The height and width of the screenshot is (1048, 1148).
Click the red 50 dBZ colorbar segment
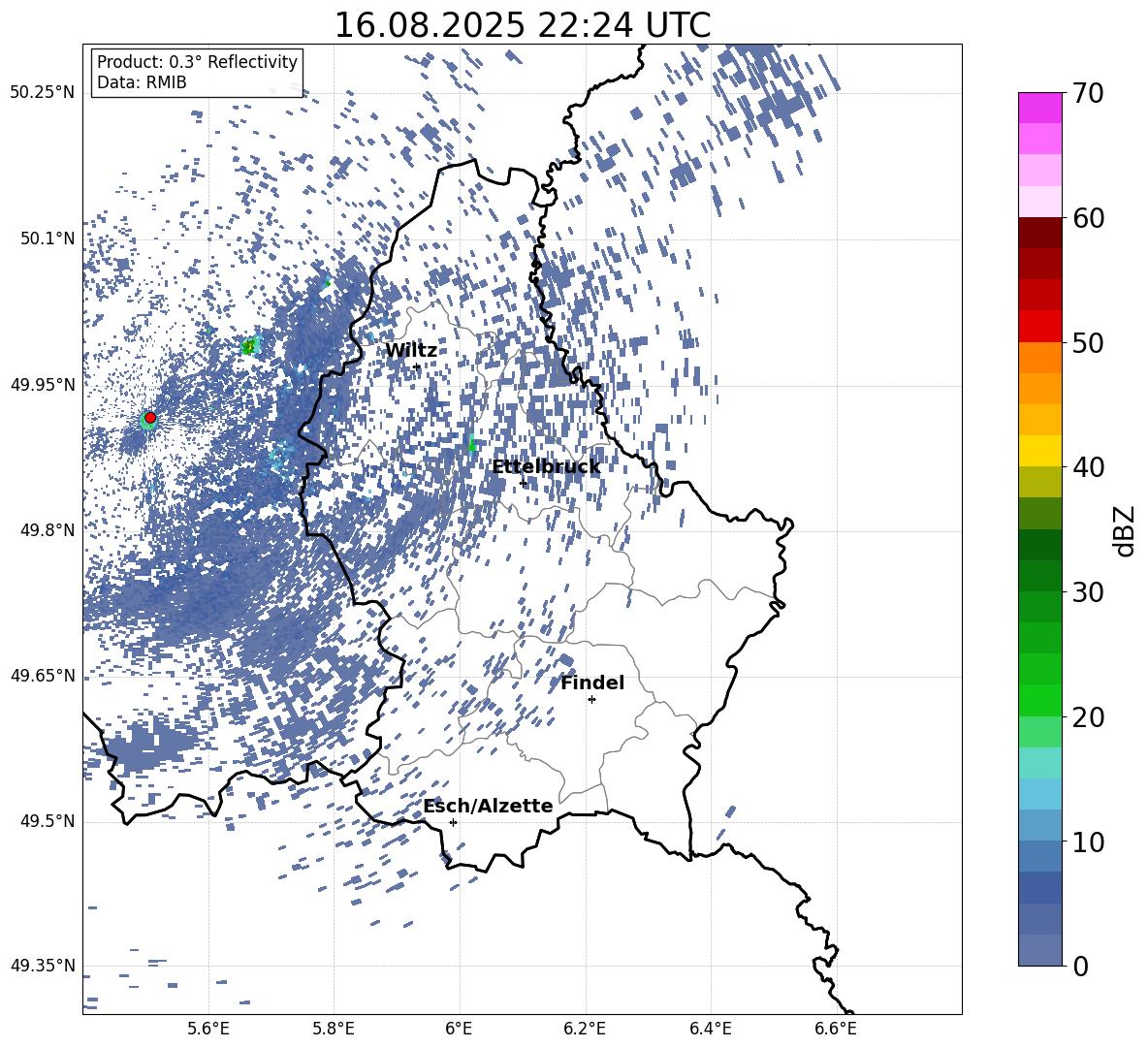(1039, 327)
